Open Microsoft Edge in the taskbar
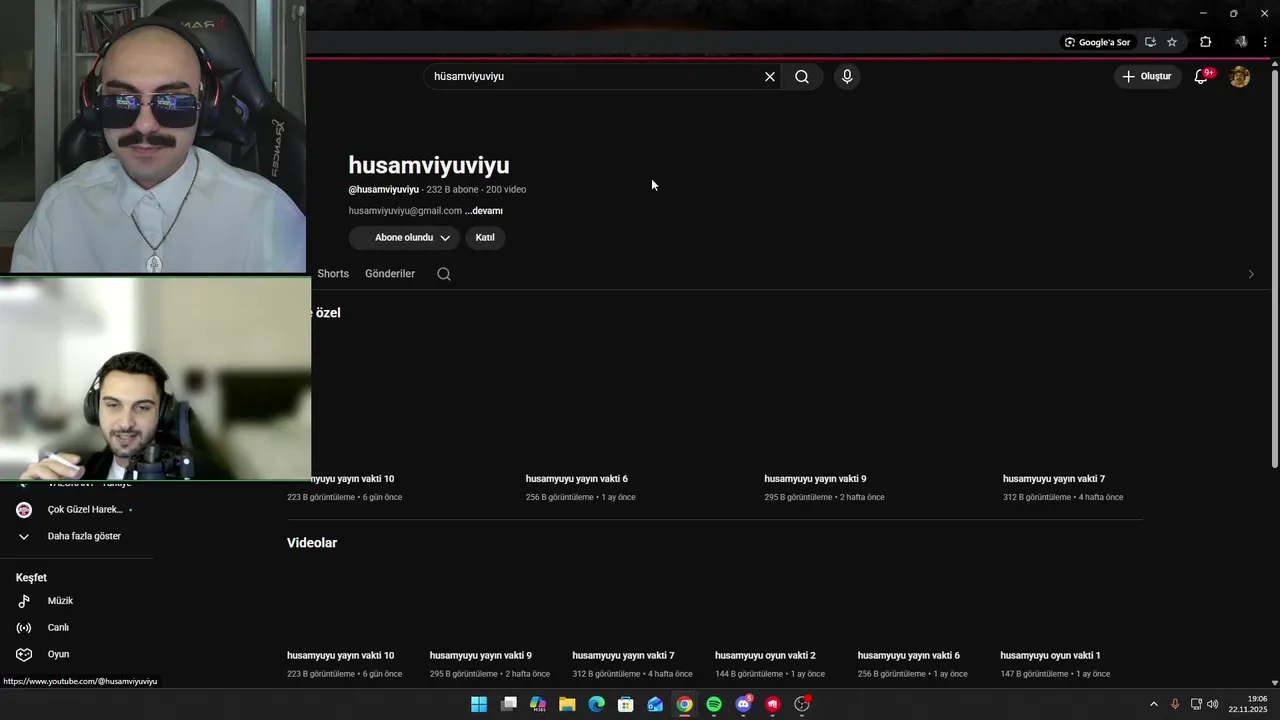 597,704
